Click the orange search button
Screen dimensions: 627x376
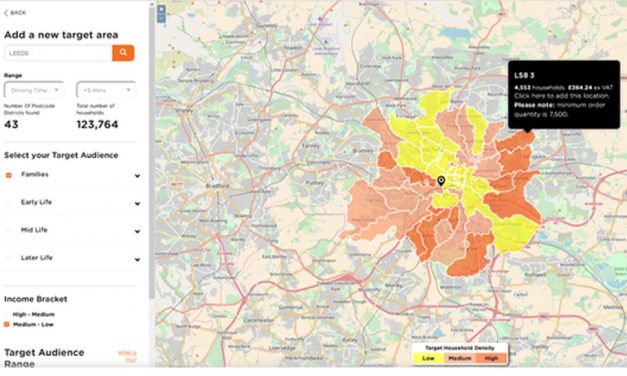pos(123,52)
